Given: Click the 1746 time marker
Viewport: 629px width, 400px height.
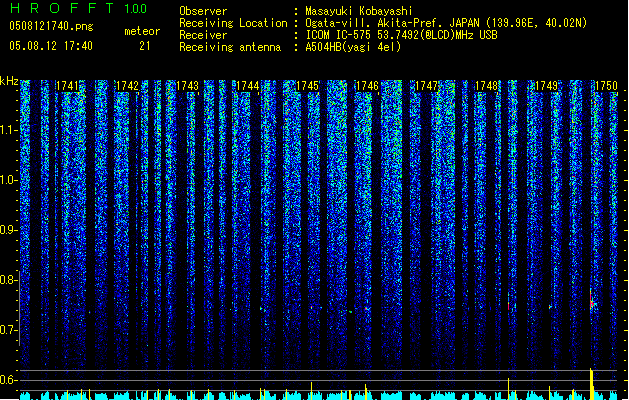Looking at the screenshot, I should (x=367, y=86).
